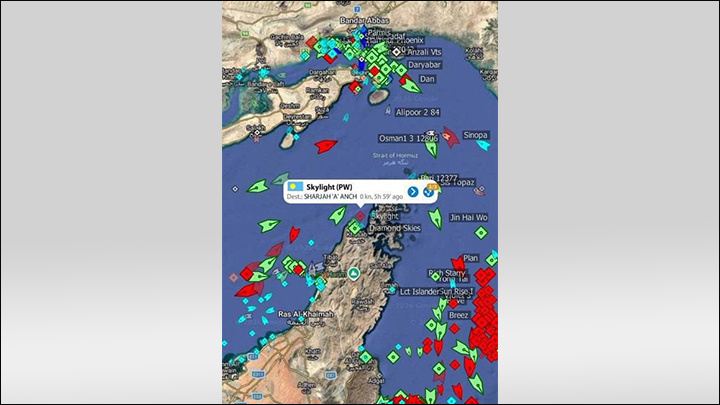Select cyan vessel right of Sinopa label
720x405 pixels.
pos(483,145)
